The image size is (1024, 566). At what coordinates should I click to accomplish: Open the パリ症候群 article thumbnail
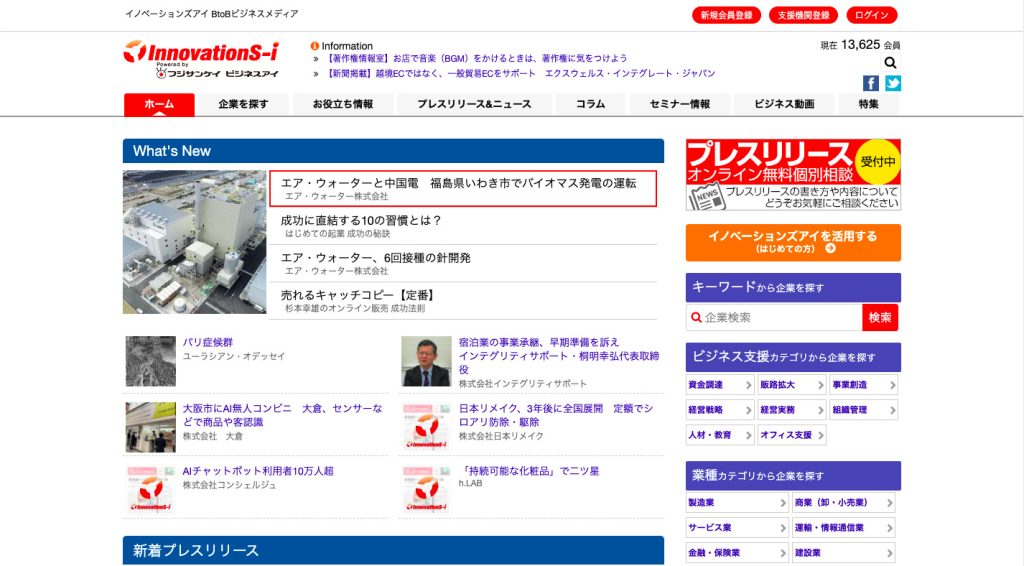pos(150,361)
